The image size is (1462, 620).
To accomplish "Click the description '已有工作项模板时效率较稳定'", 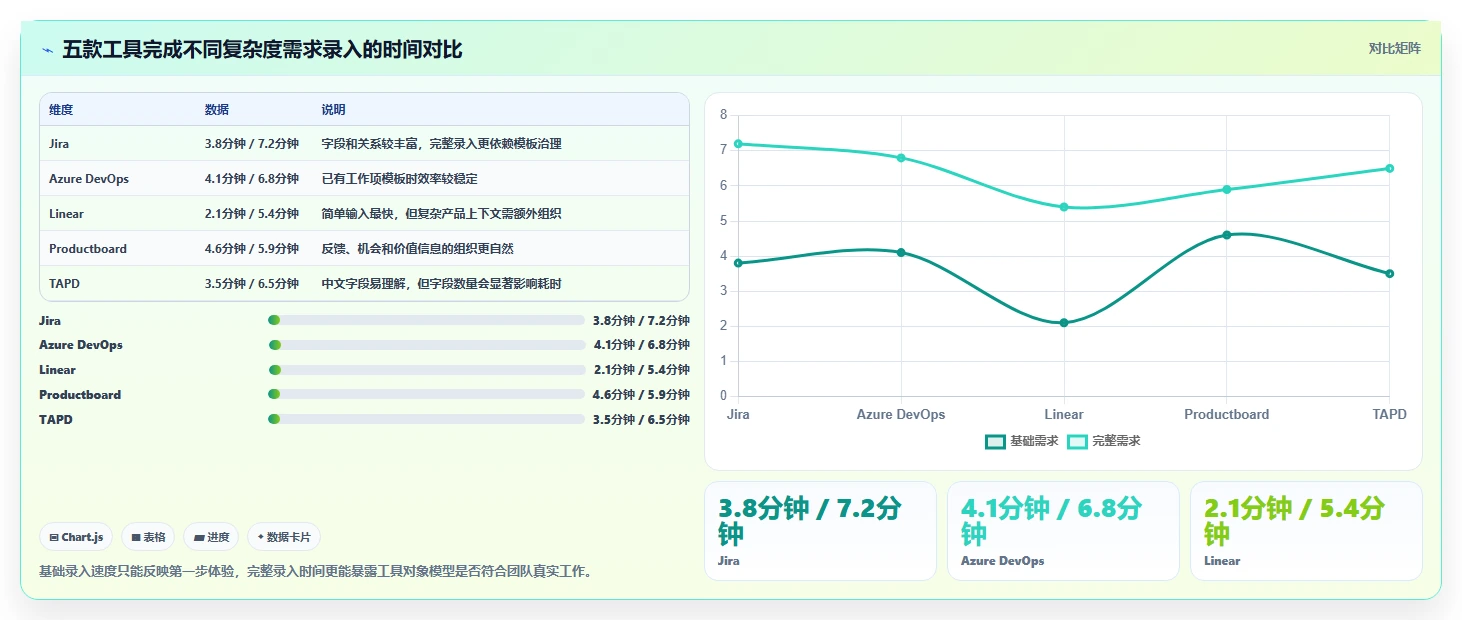I will pyautogui.click(x=399, y=179).
